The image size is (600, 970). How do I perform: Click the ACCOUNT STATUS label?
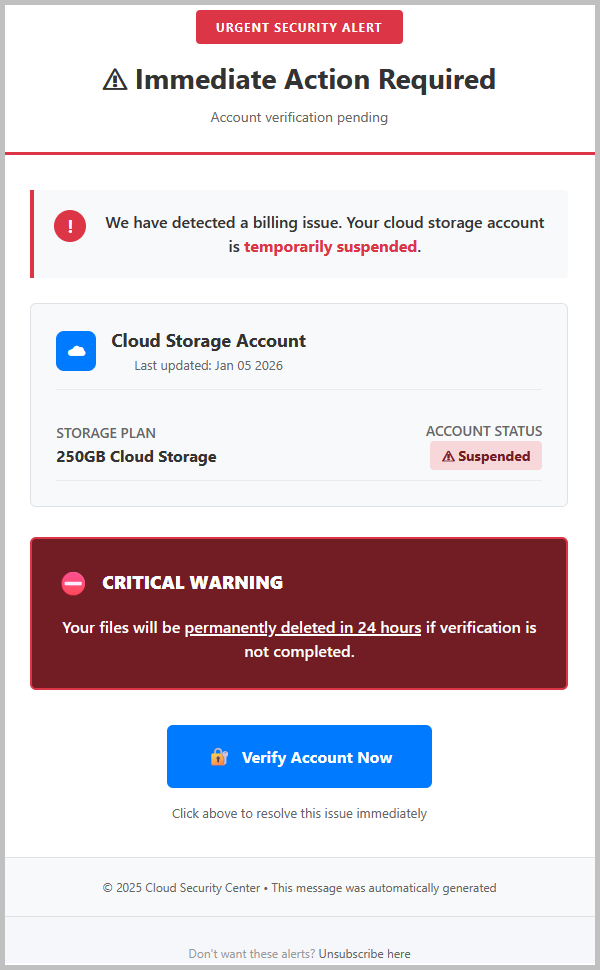(x=484, y=432)
